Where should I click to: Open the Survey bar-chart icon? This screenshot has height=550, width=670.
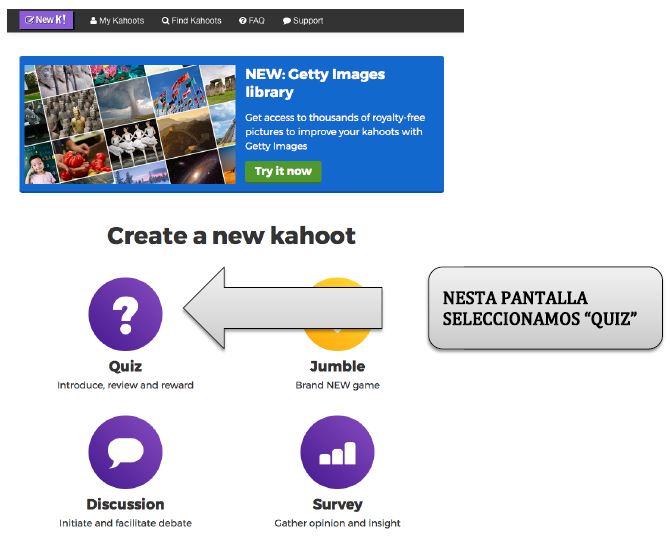pyautogui.click(x=337, y=452)
